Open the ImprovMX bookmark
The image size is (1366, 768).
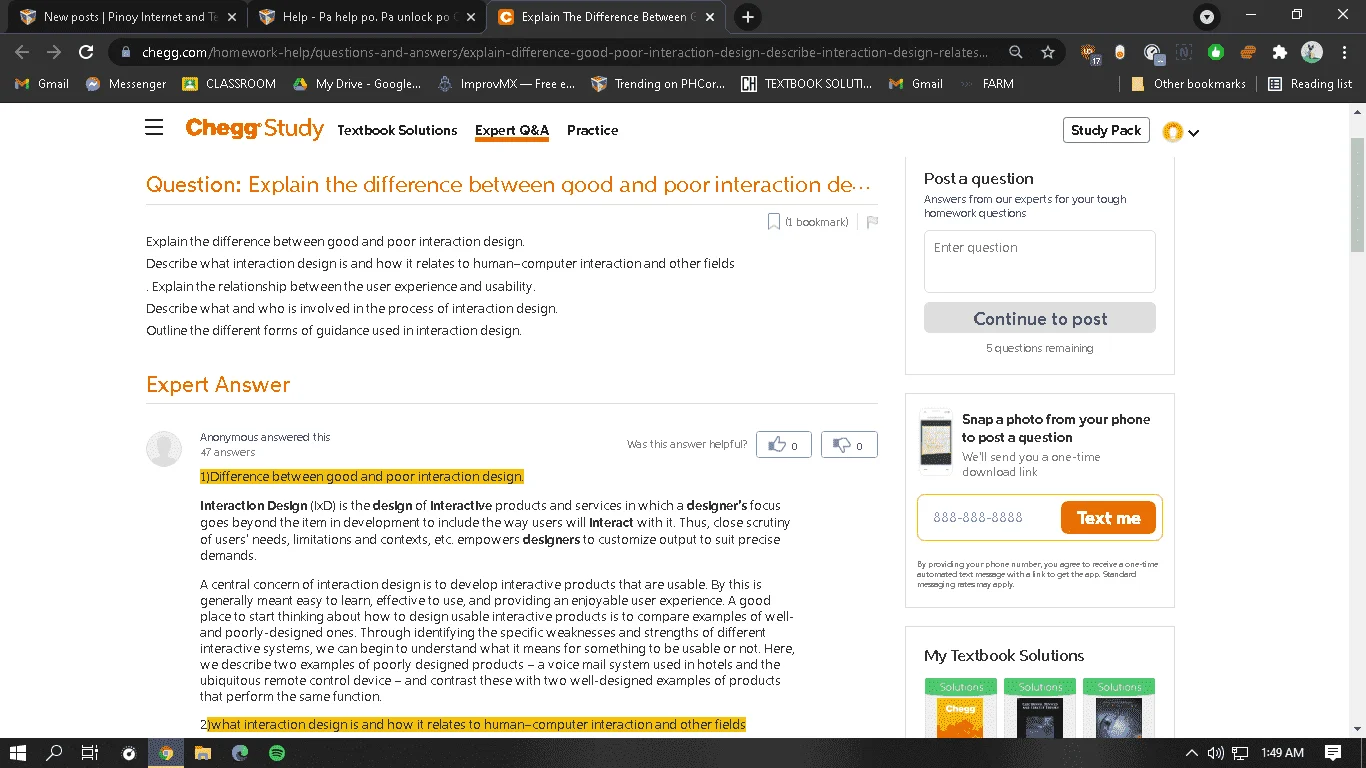click(x=507, y=84)
